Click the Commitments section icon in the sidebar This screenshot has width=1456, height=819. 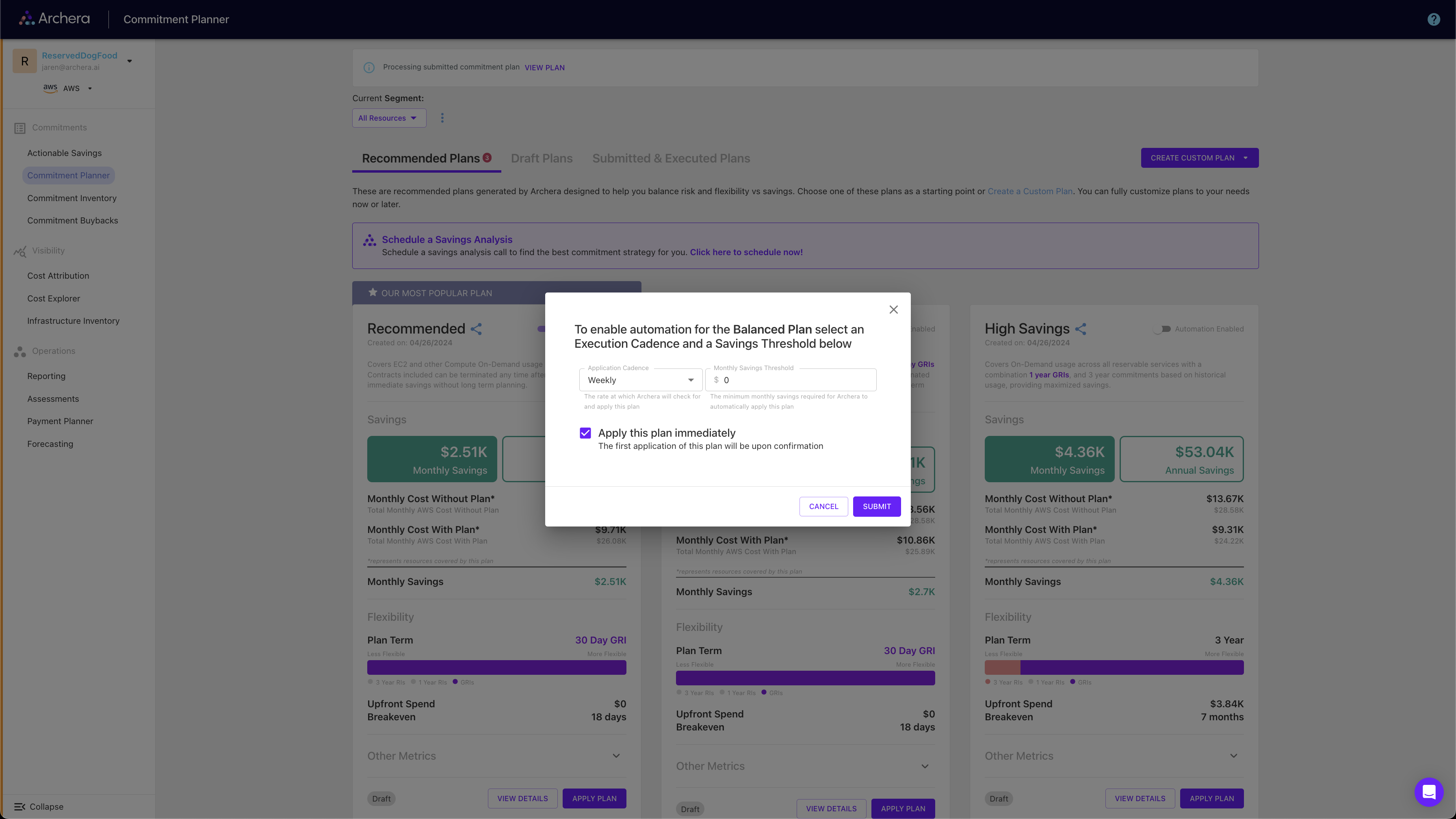(20, 128)
